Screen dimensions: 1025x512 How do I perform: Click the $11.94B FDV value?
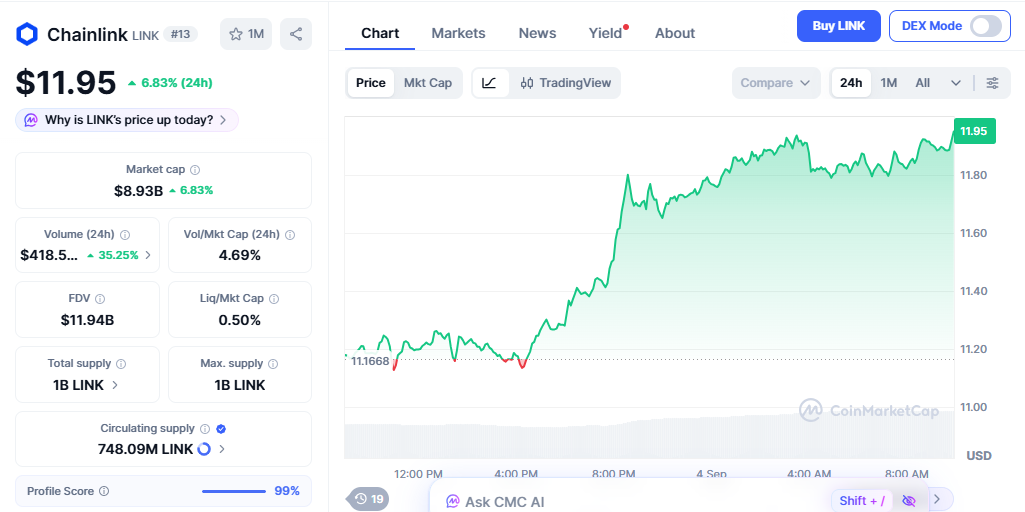click(87, 320)
